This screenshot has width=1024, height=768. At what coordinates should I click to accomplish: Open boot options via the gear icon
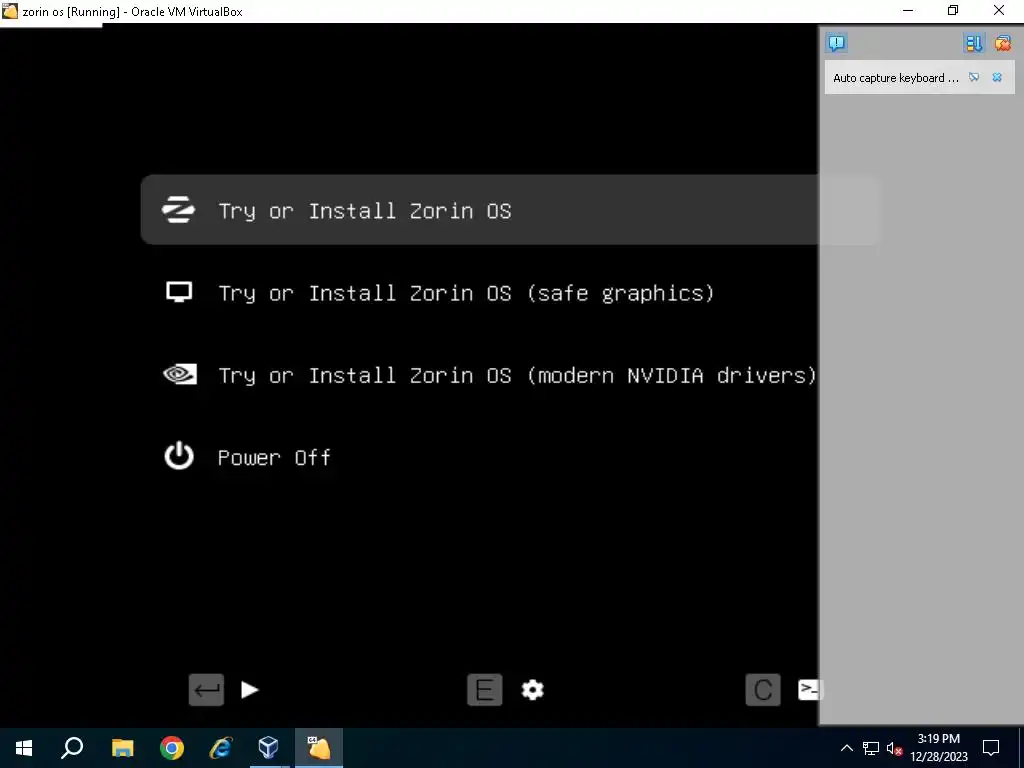[x=532, y=690]
